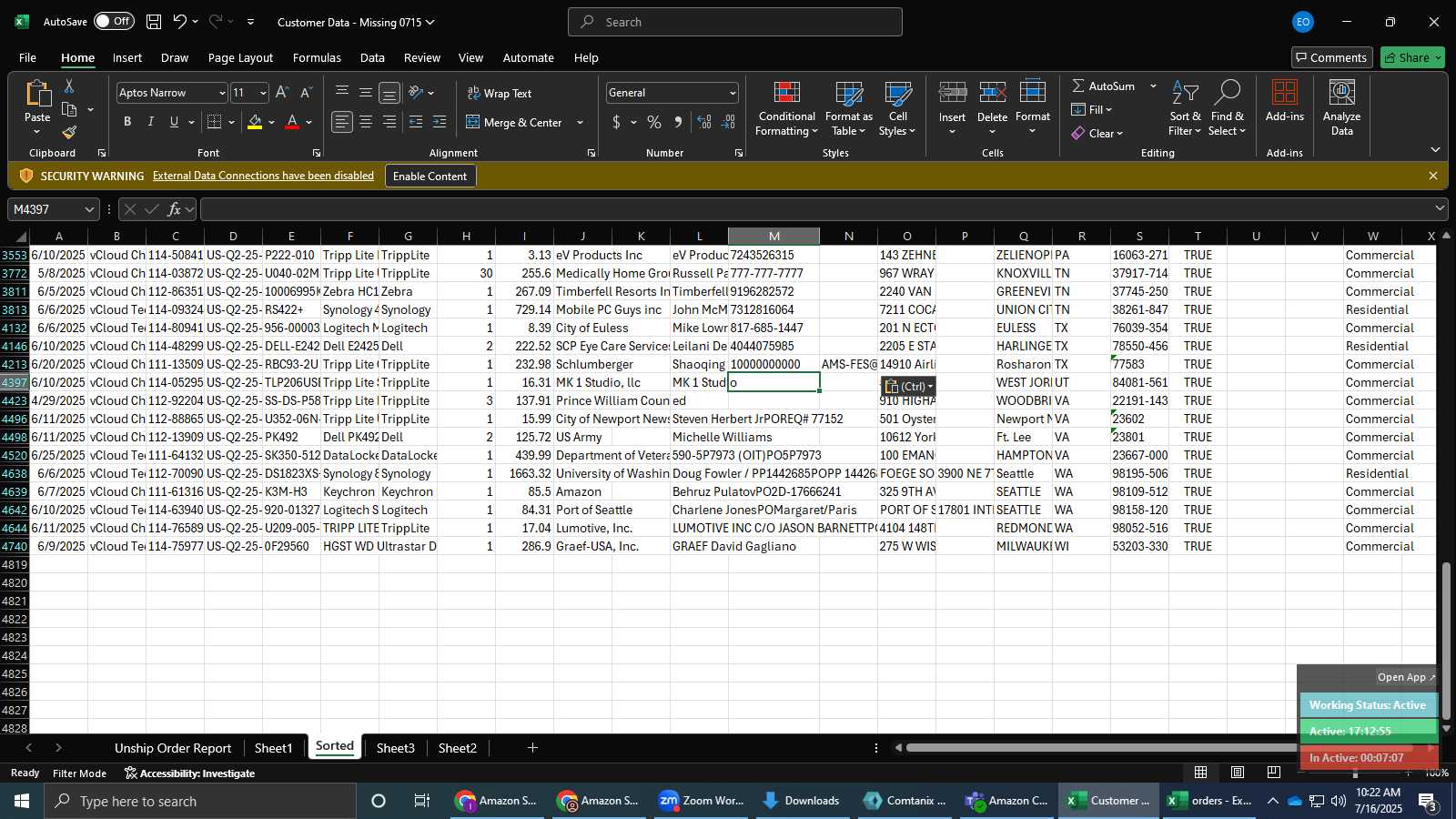This screenshot has width=1456, height=819.
Task: Open Cell Styles gallery
Action: (897, 109)
